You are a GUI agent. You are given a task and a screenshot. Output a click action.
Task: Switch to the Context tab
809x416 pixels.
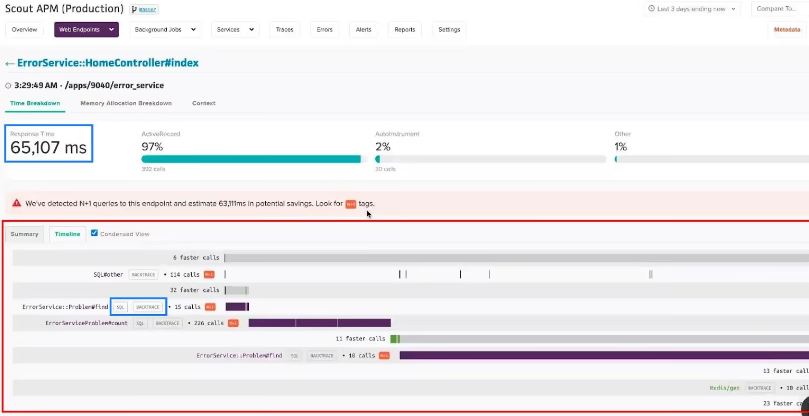pyautogui.click(x=204, y=103)
